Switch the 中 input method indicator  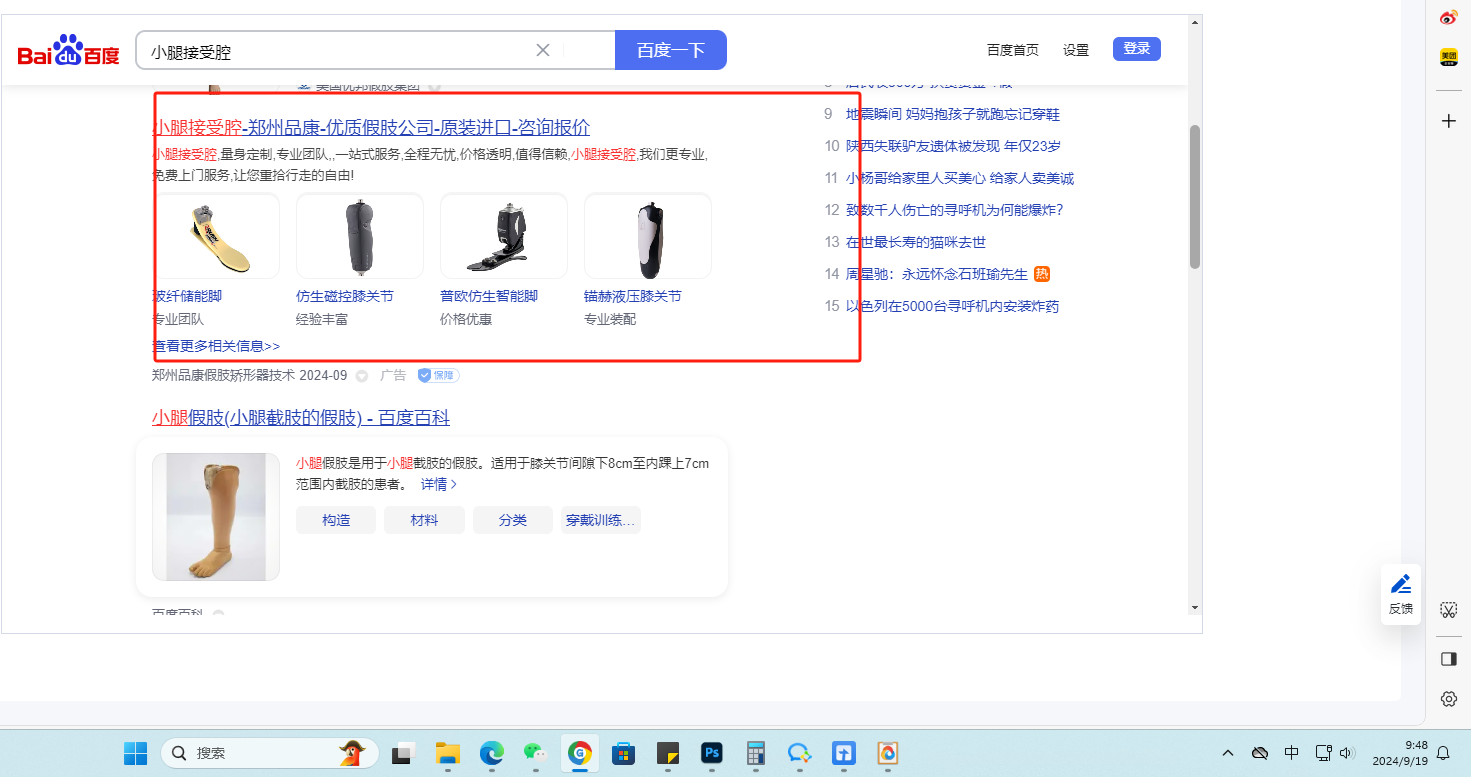pos(1291,753)
